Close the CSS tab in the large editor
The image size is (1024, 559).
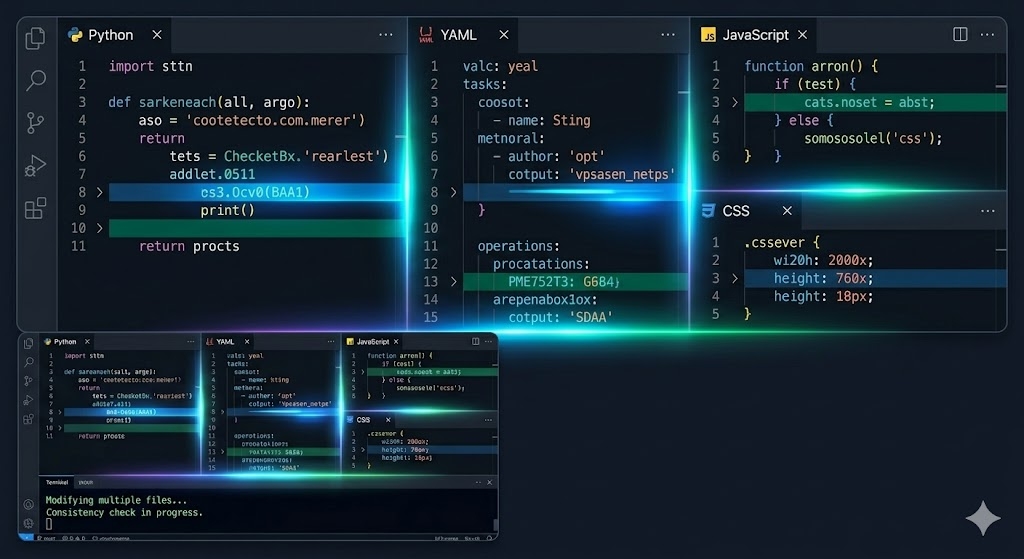787,210
